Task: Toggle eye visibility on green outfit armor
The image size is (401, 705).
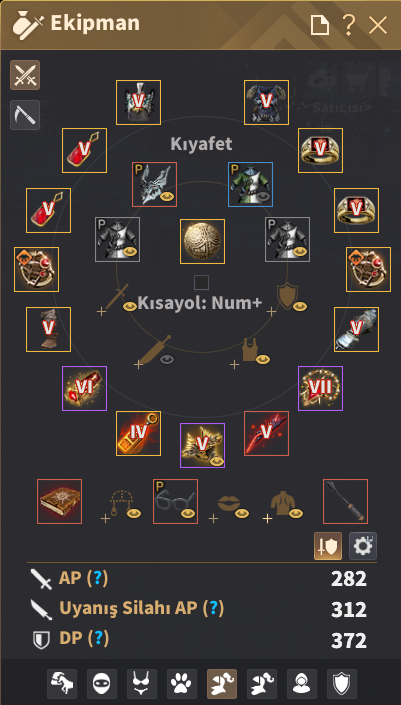Action: pyautogui.click(x=264, y=197)
